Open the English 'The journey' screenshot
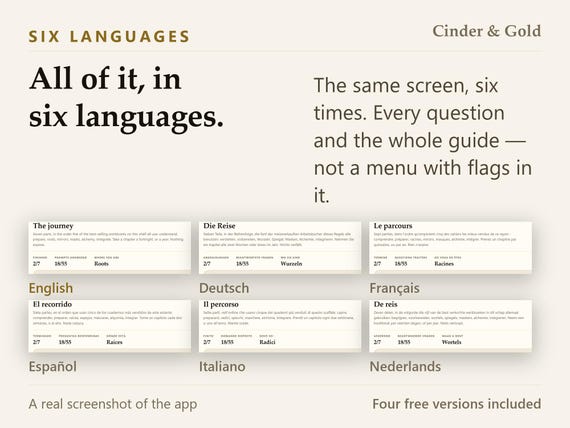Image resolution: width=570 pixels, height=428 pixels. point(109,248)
